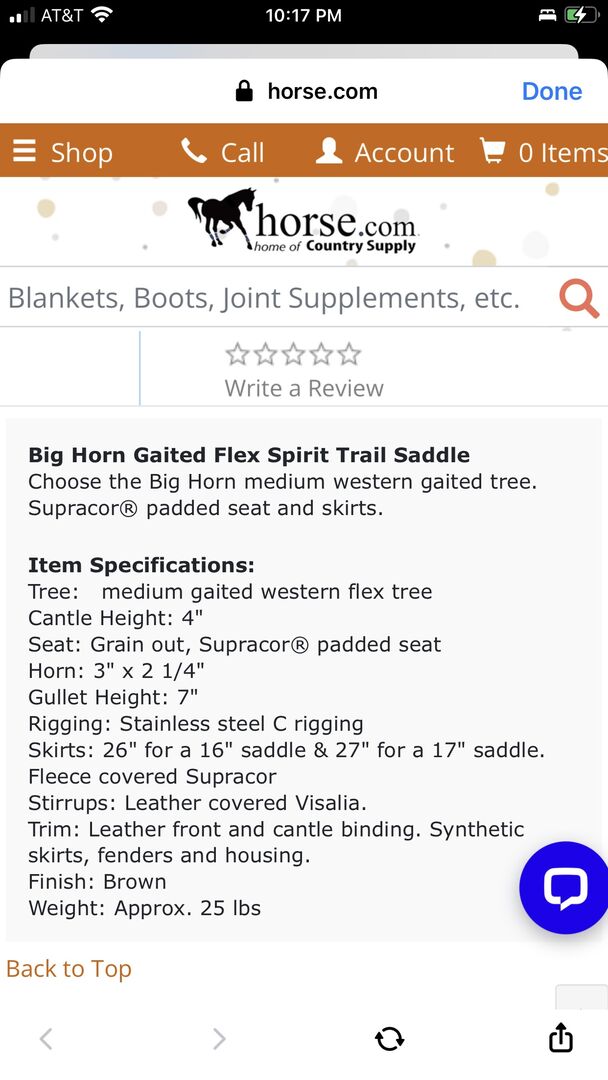Go forward with the right arrow

click(x=219, y=1039)
